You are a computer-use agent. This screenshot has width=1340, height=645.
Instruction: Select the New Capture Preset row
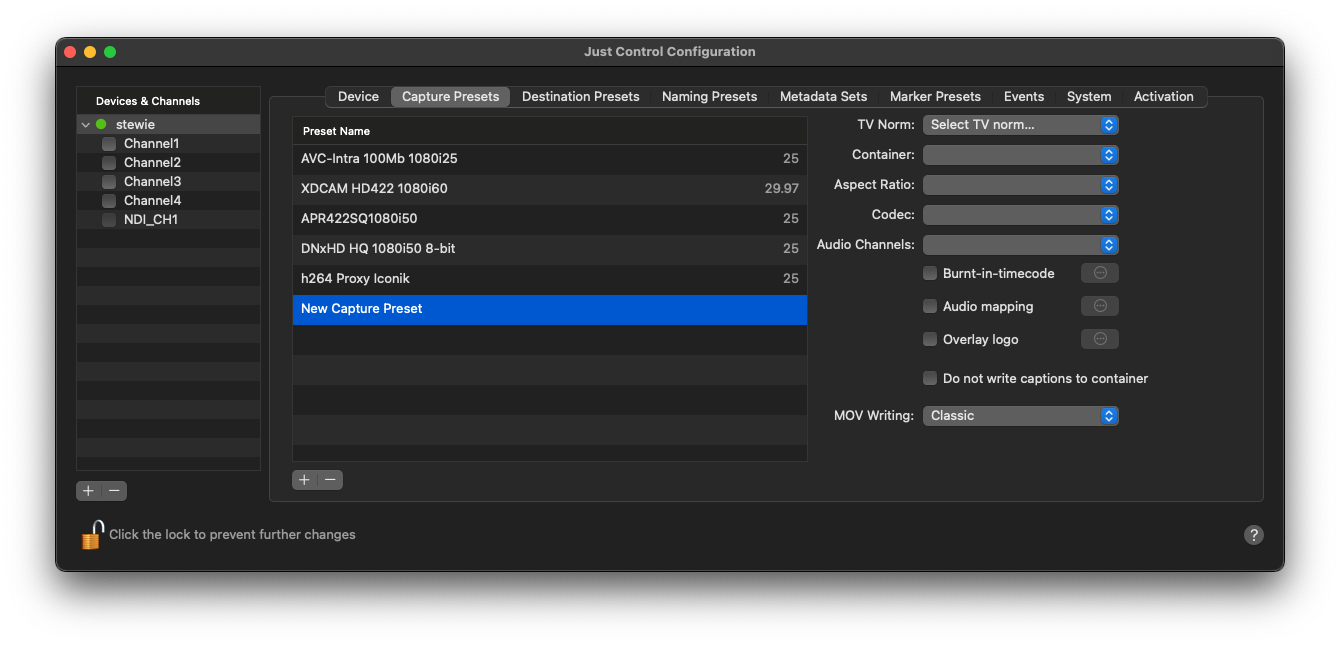click(549, 309)
